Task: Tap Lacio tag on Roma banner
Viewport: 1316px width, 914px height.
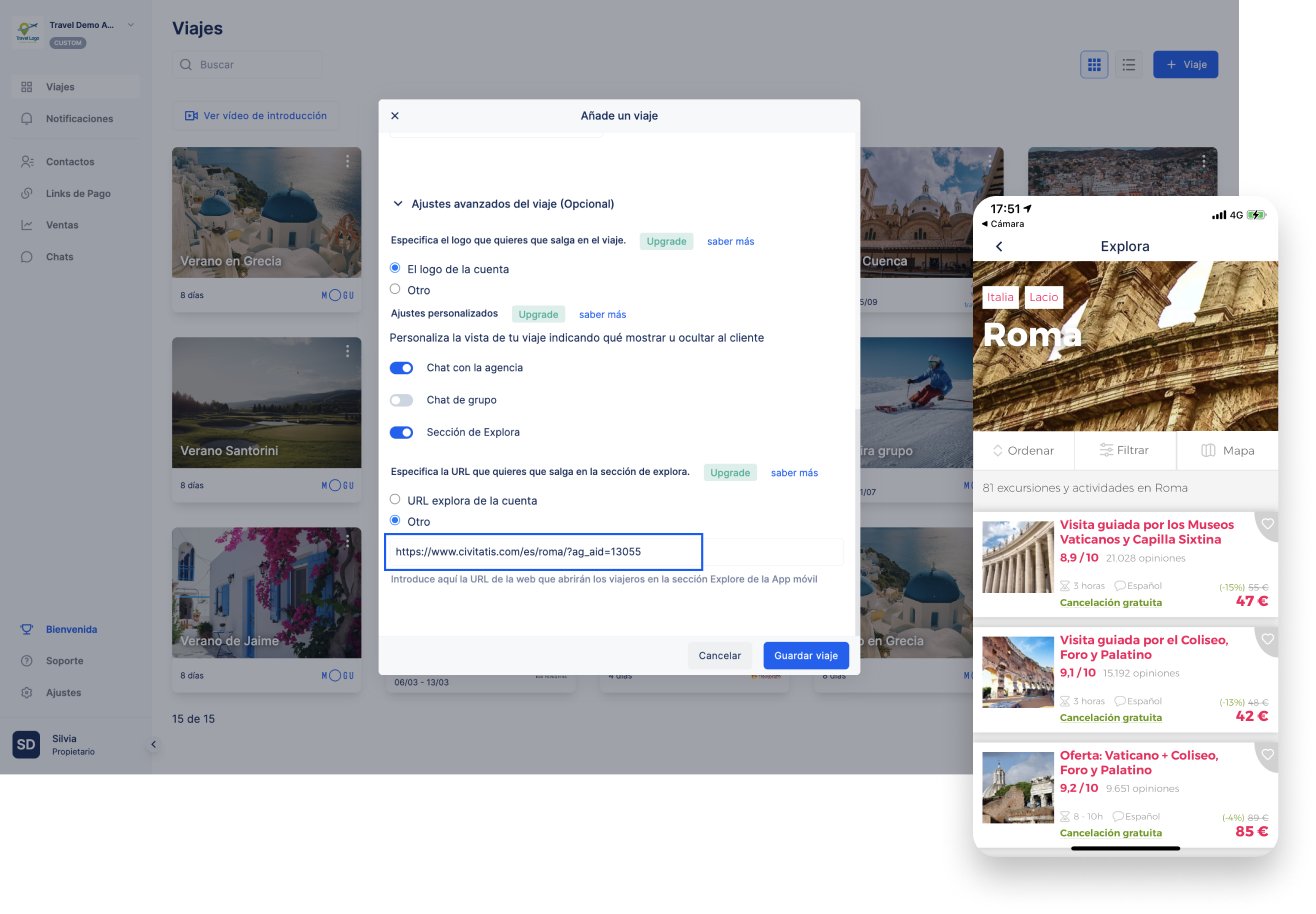Action: pyautogui.click(x=1044, y=297)
